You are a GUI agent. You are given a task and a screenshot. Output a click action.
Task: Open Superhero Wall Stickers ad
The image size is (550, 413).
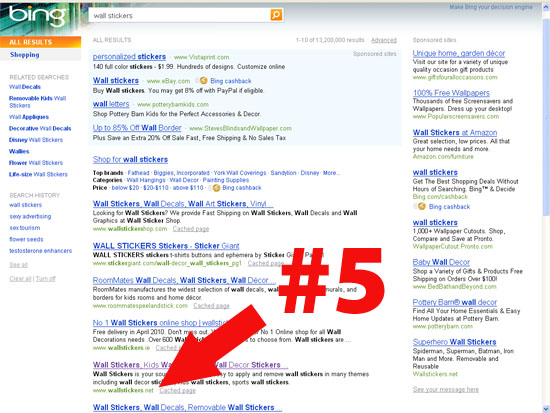tap(454, 342)
